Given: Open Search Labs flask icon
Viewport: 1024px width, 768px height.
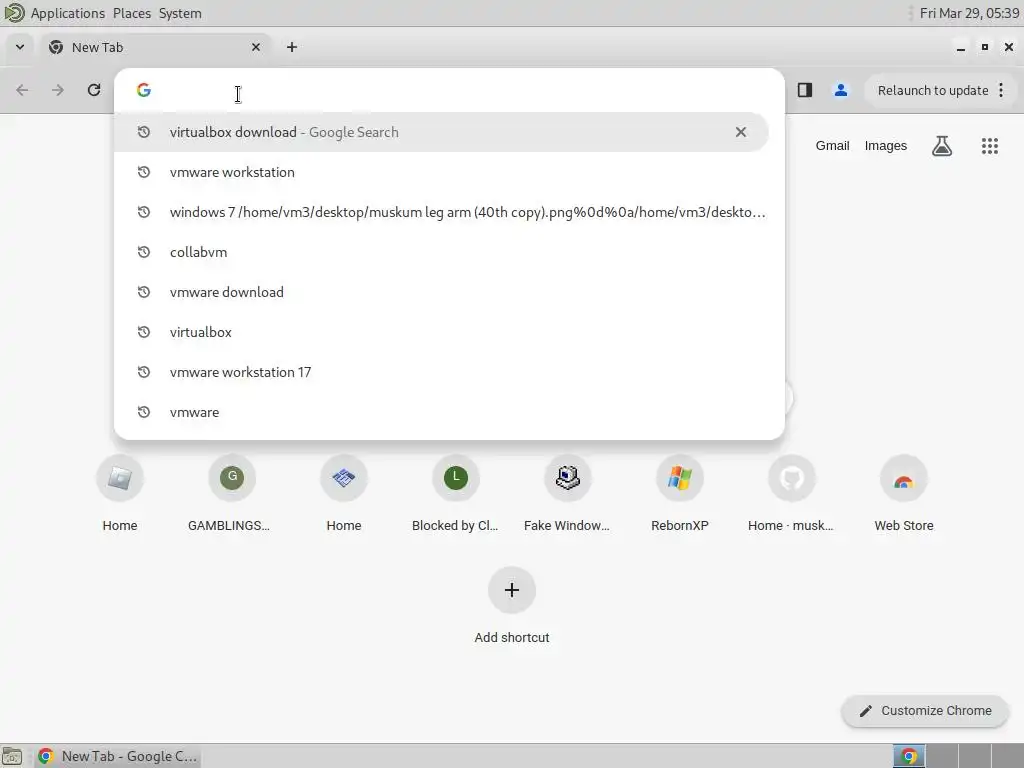Looking at the screenshot, I should coord(942,146).
